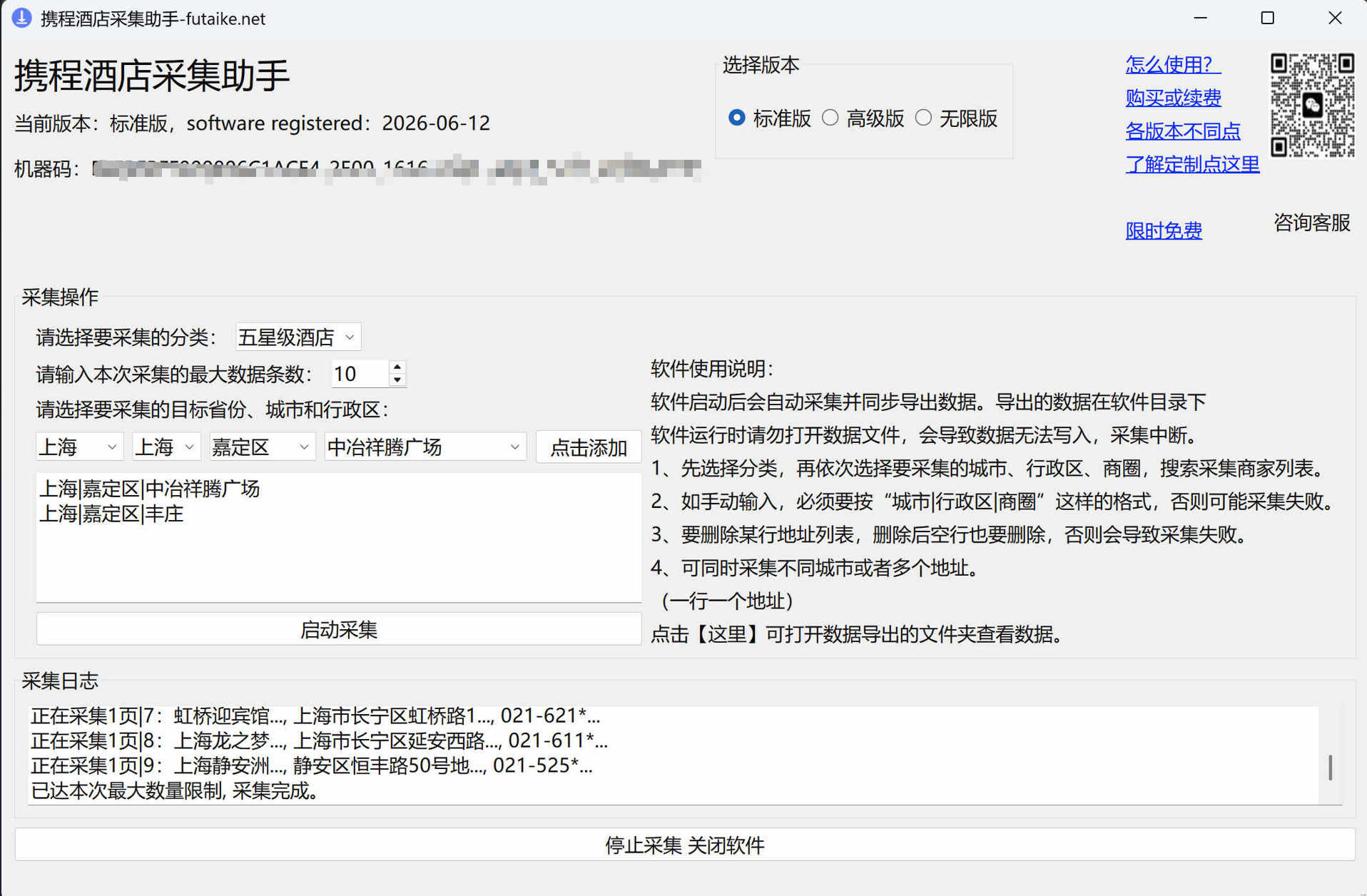Click the 点击【这里】 open data folder text

click(x=857, y=634)
